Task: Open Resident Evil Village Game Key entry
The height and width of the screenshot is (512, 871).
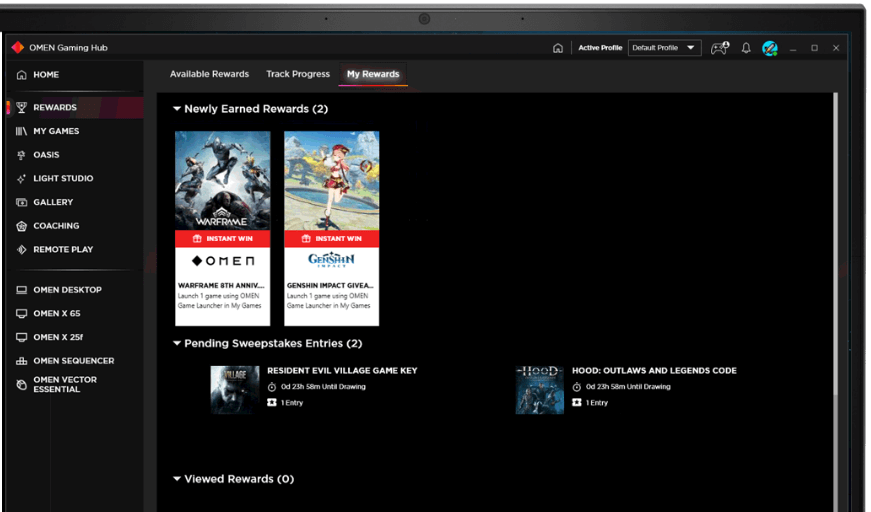Action: (x=342, y=371)
